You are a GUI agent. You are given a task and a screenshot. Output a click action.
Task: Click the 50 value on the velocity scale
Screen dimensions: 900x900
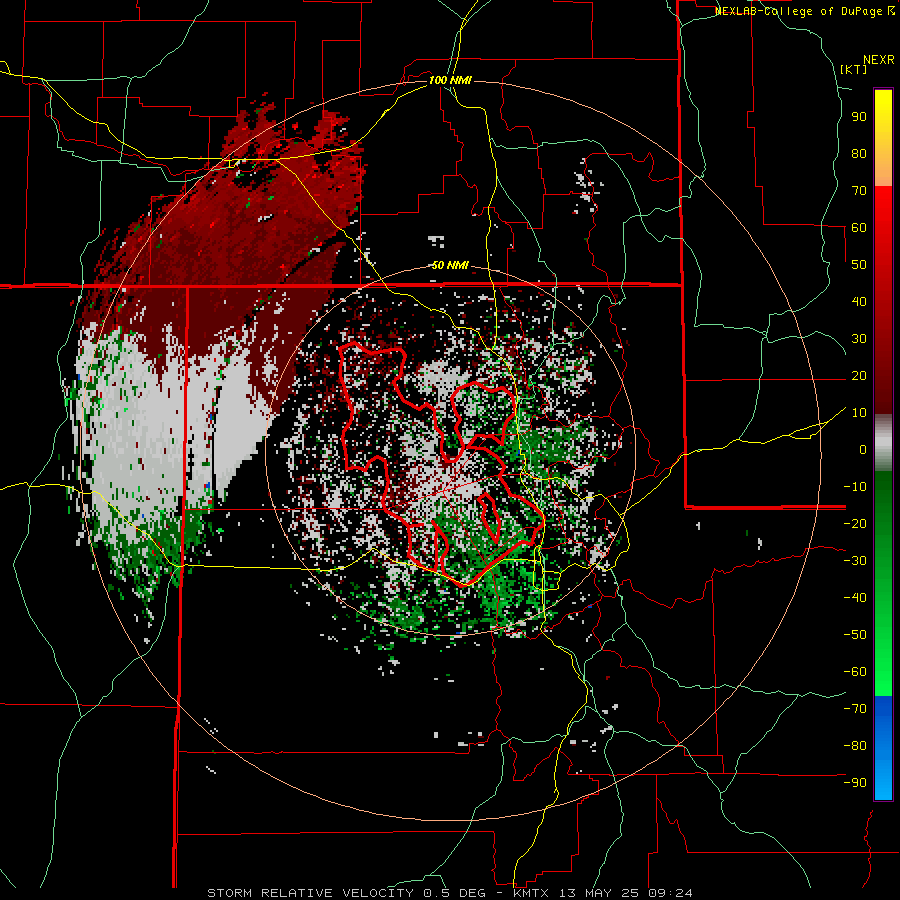point(859,265)
